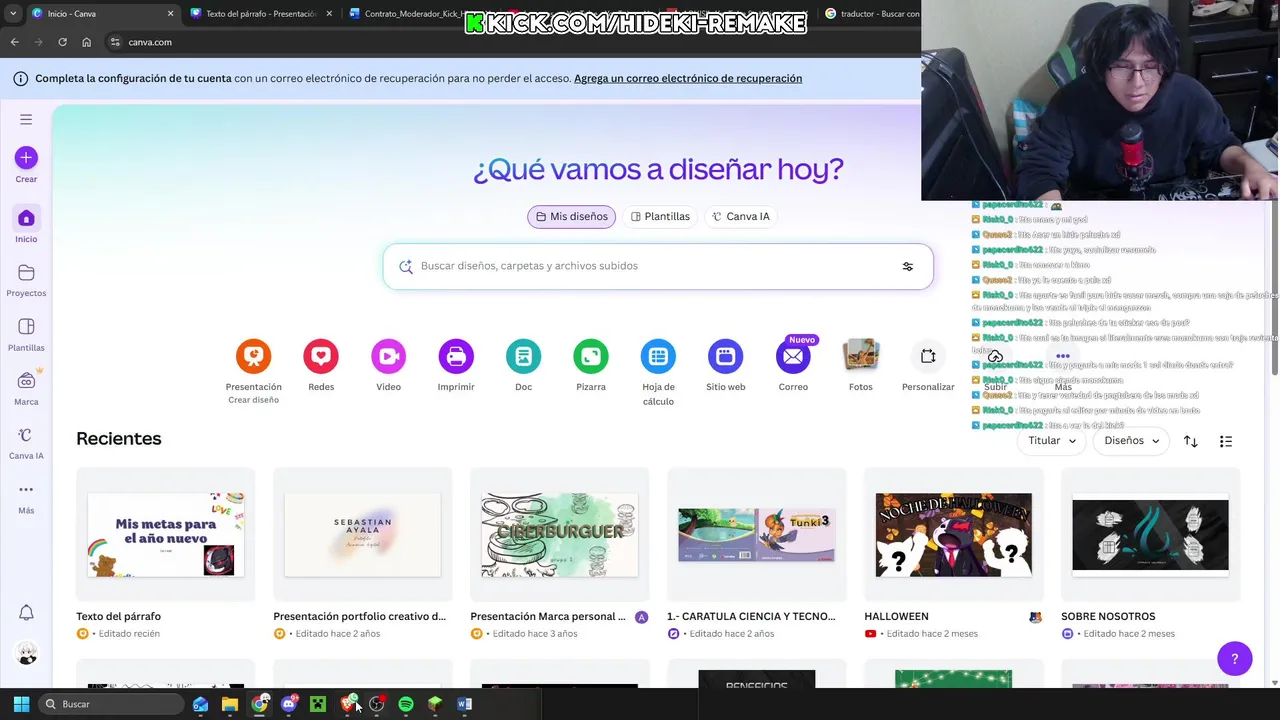
Task: Open Proyectos folder in sidebar
Action: (x=26, y=280)
